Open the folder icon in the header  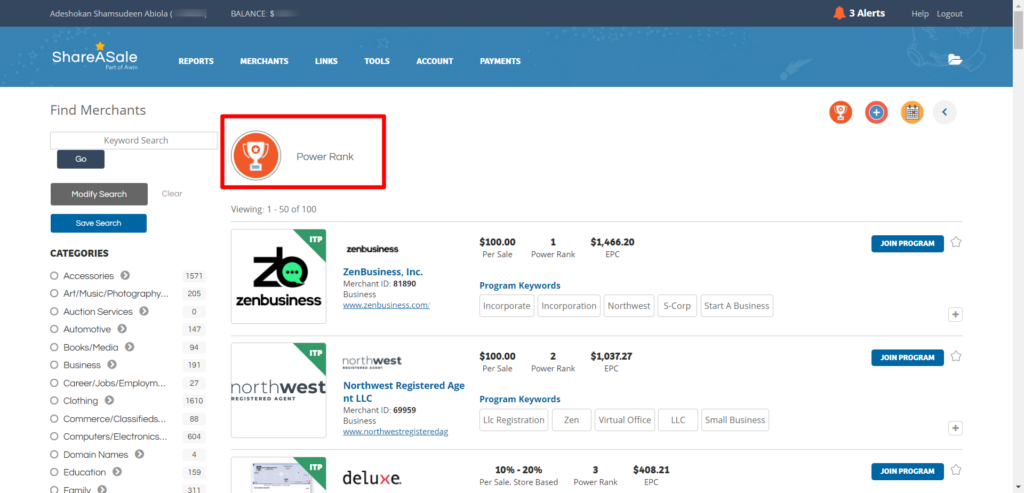(x=955, y=60)
